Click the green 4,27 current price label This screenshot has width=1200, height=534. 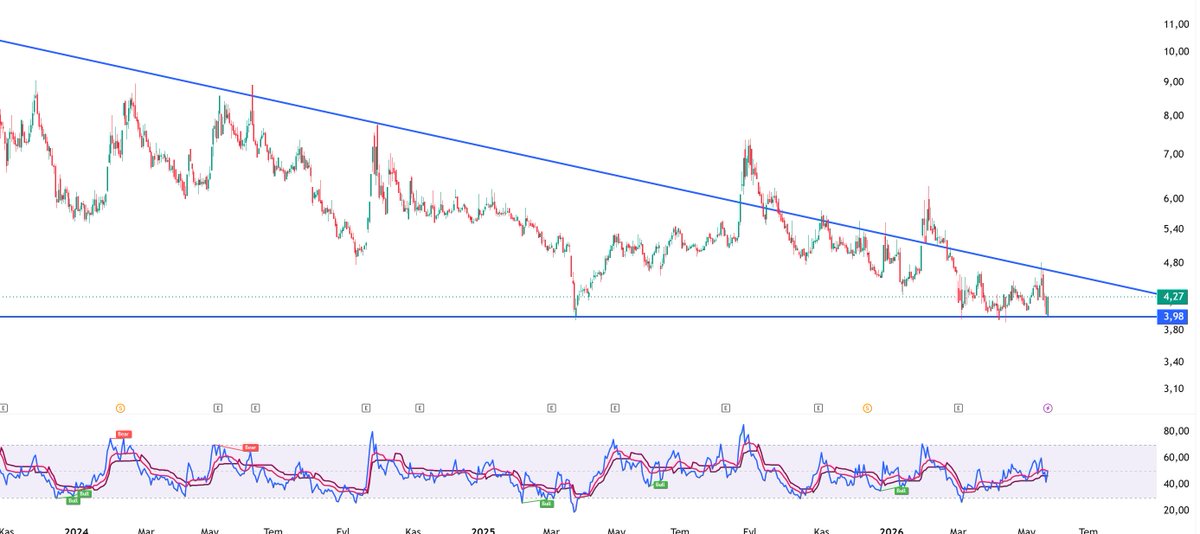coord(1172,296)
